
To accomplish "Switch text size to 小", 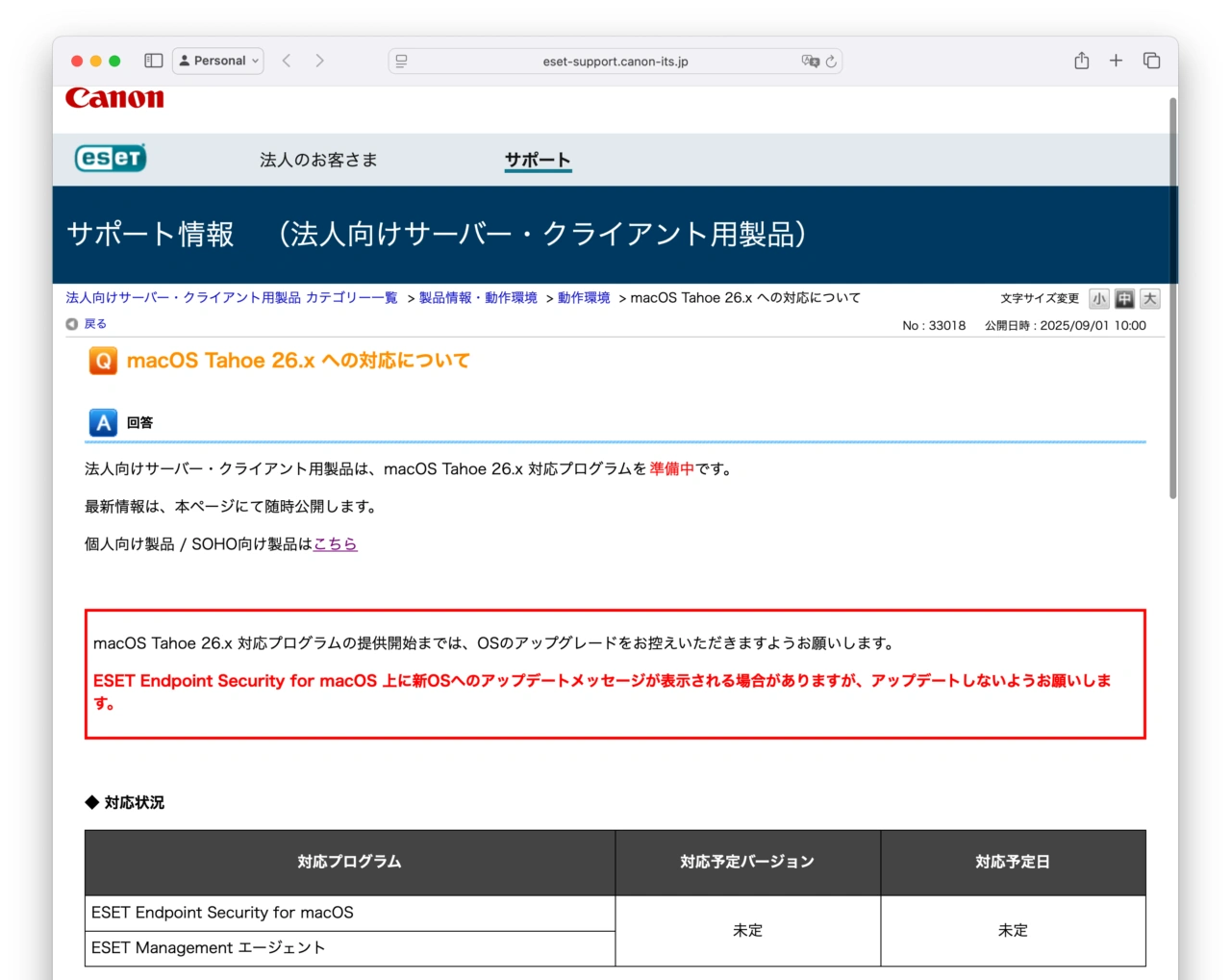I will (1099, 298).
